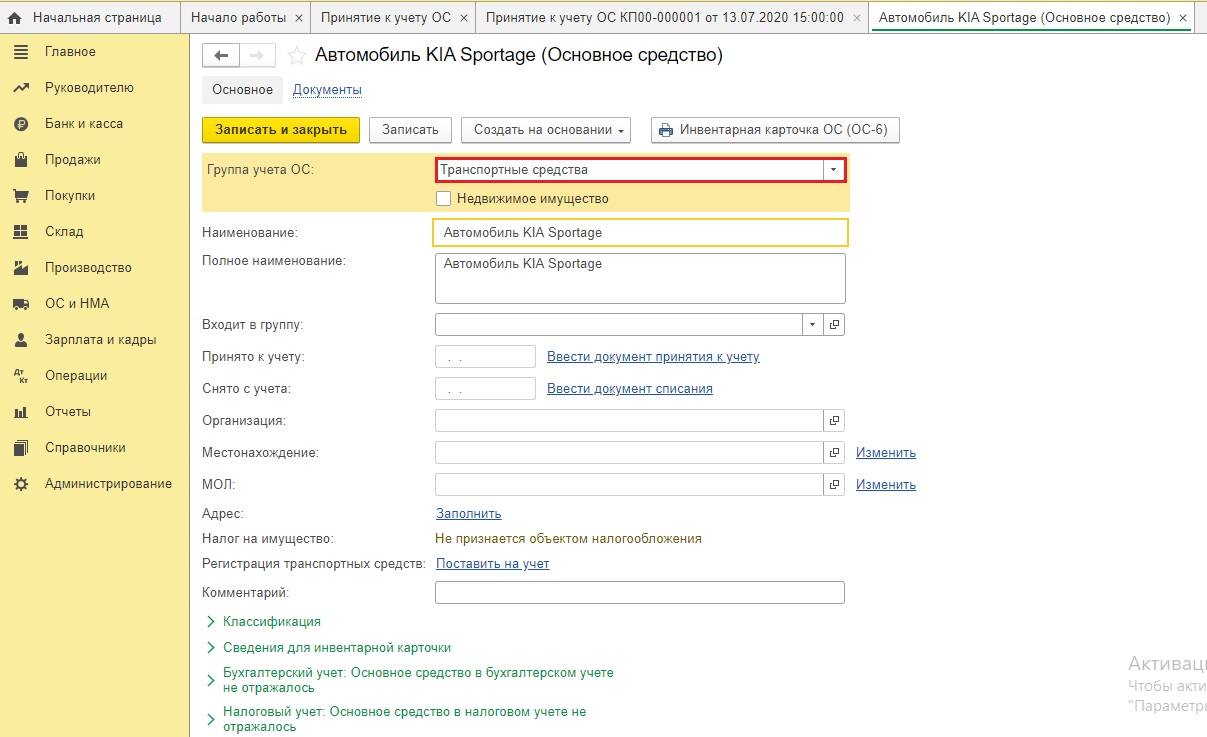Click the Снято с учета date field
Image resolution: width=1207 pixels, height=737 pixels.
486,389
